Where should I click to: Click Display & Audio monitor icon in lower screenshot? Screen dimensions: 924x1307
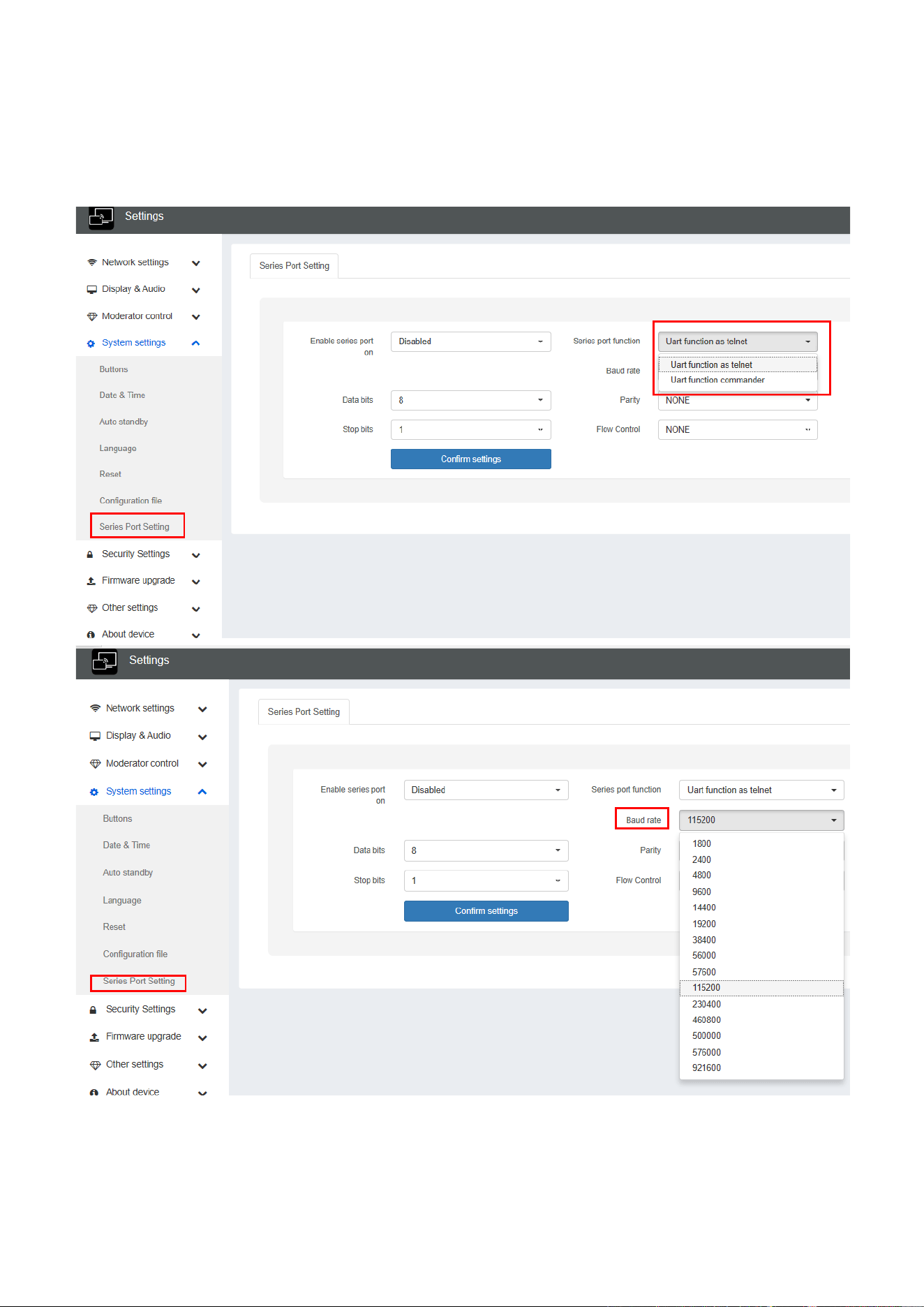[95, 736]
